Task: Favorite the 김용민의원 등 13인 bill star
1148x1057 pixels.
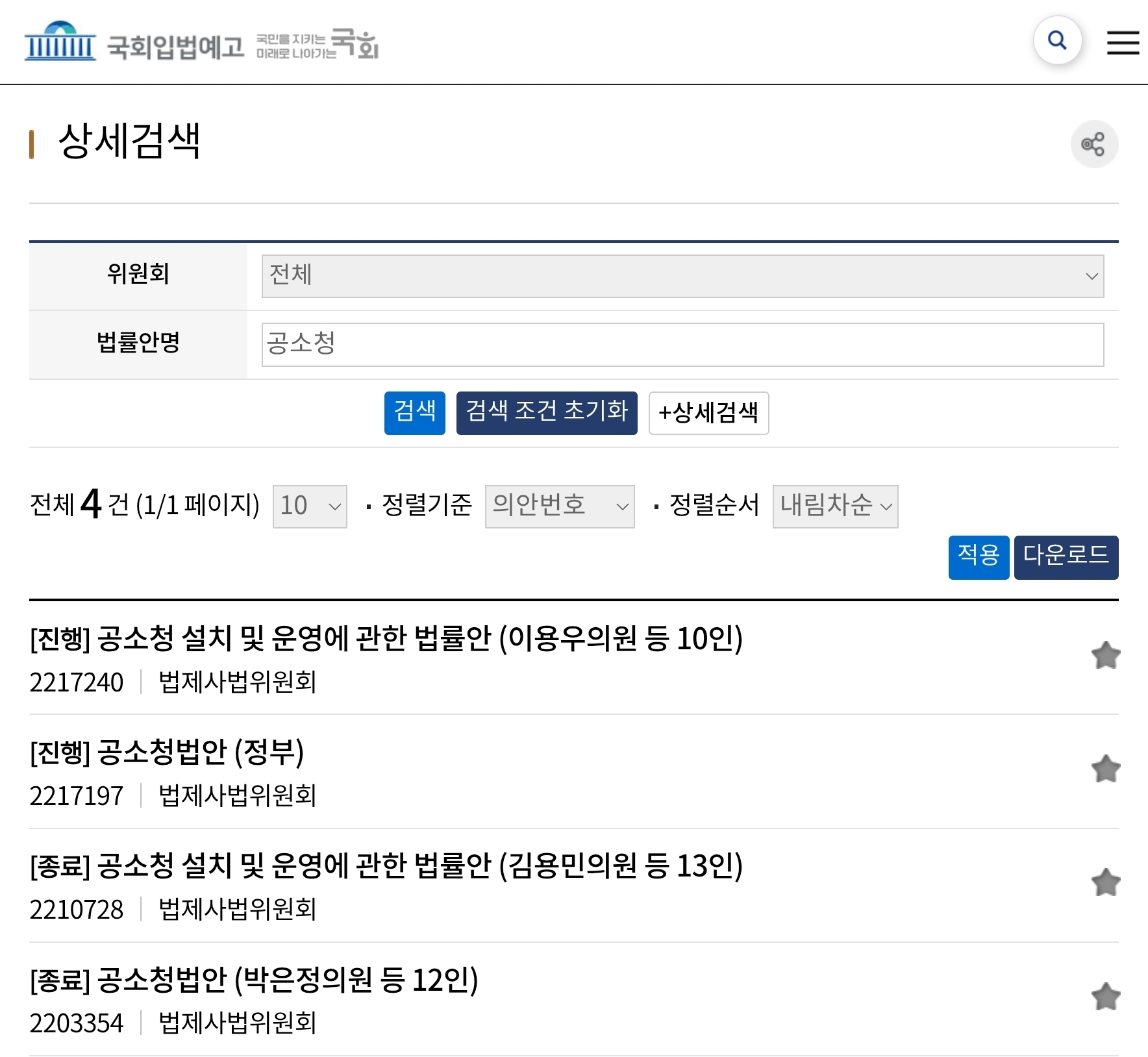Action: click(1106, 882)
